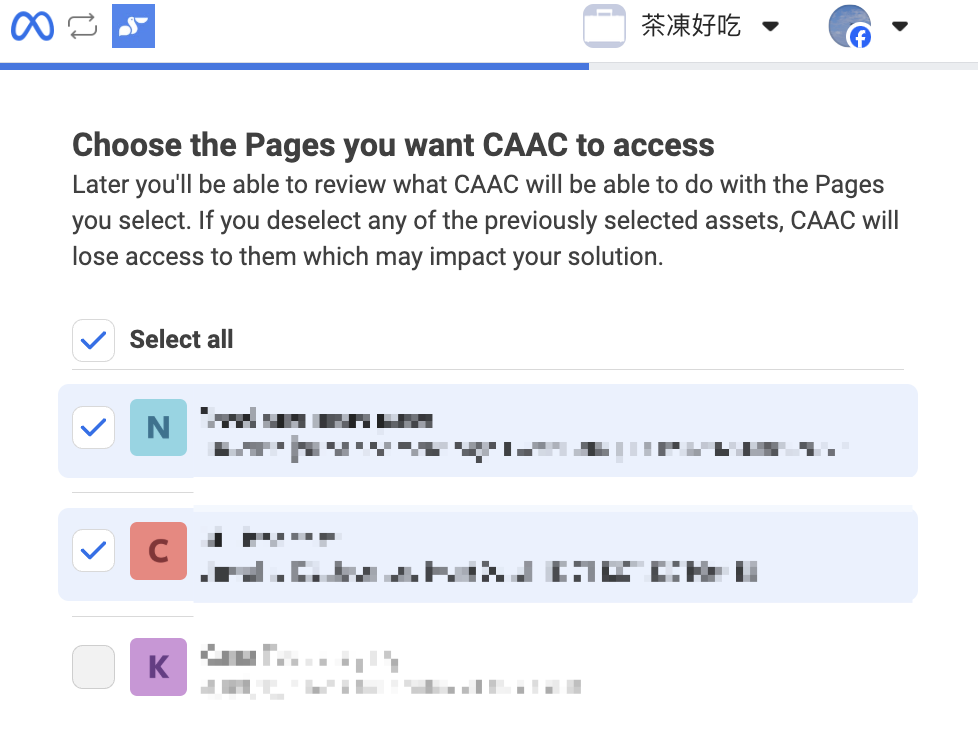This screenshot has height=738, width=978.
Task: Click the blue CAAC app icon
Action: [x=133, y=26]
